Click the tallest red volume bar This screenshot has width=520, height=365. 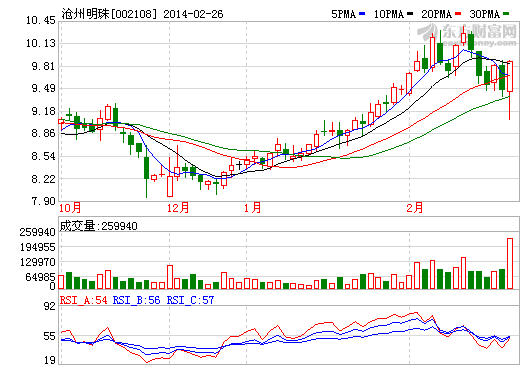[510, 263]
